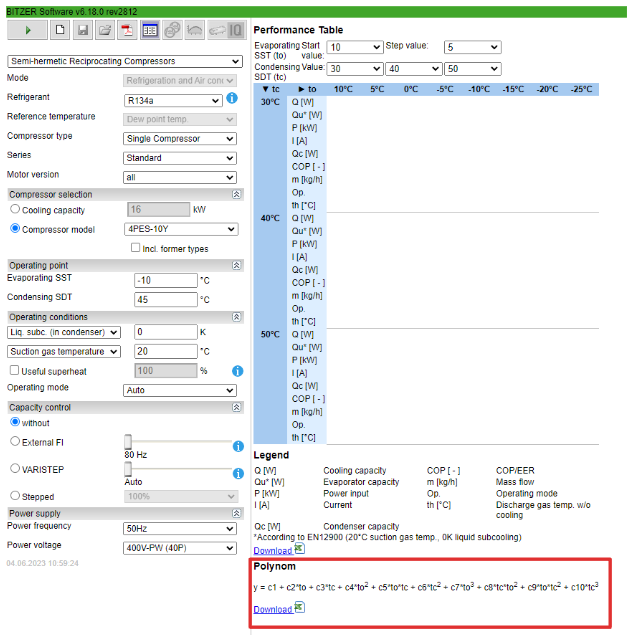Export to PDF with the Acrobat icon
This screenshot has height=635, width=637.
click(127, 30)
